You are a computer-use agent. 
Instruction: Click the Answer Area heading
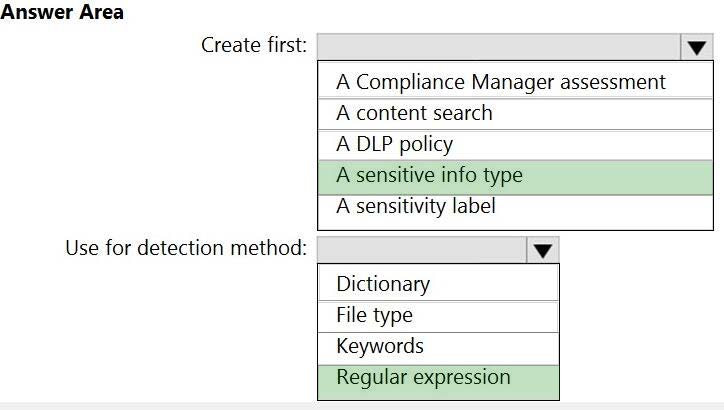(62, 13)
